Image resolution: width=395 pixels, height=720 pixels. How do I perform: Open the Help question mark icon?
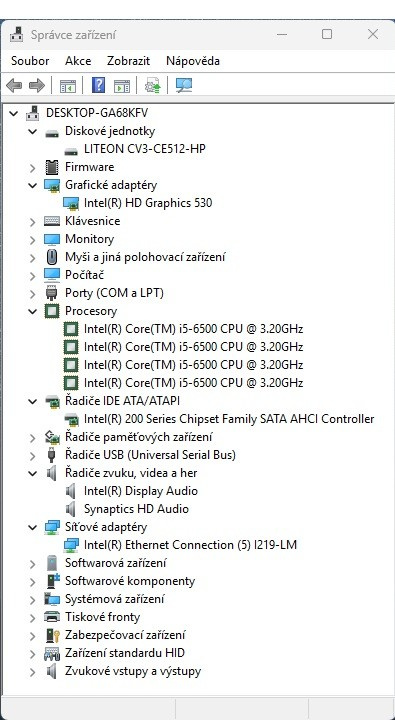tap(98, 85)
